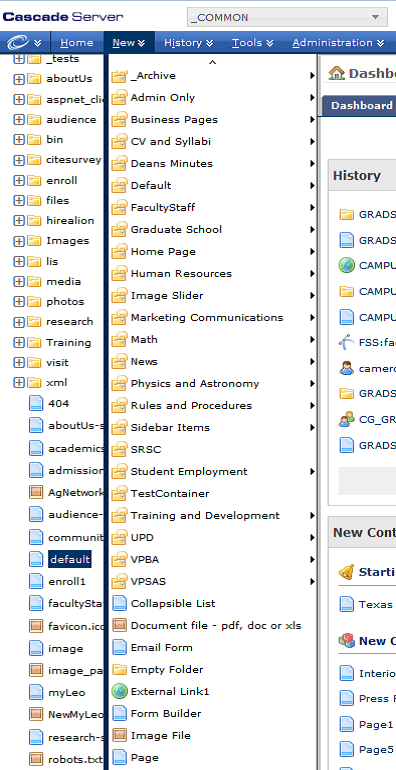Click the robots.txt file icon
Screen dimensions: 396x770
pos(36,759)
